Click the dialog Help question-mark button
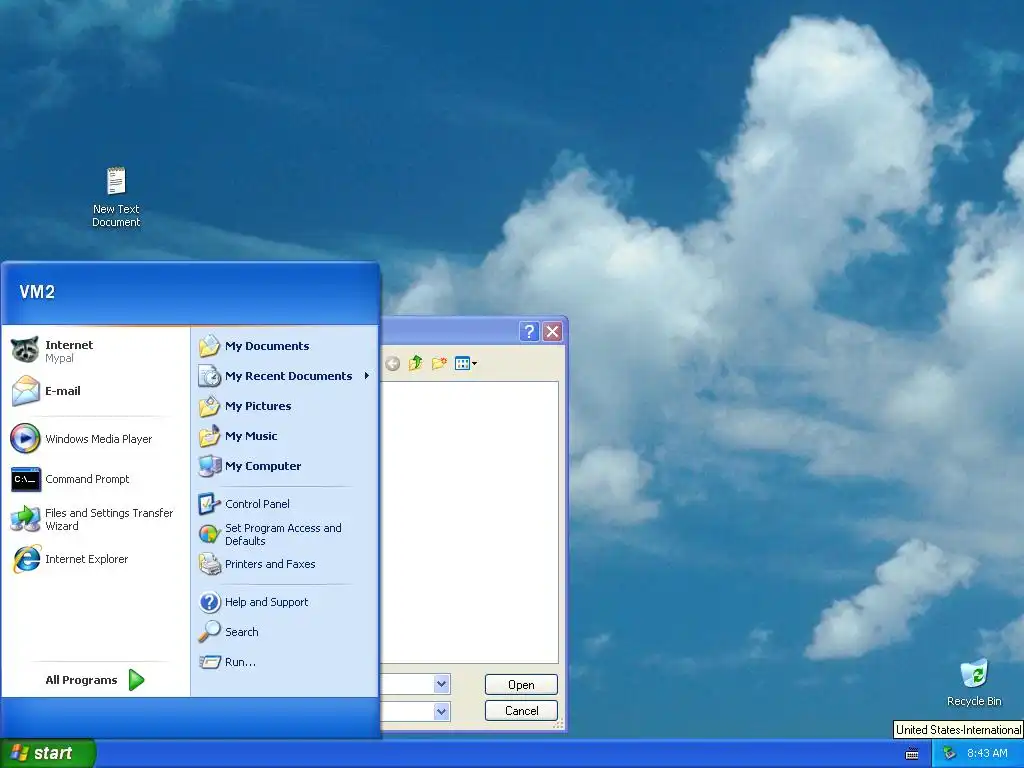Image resolution: width=1024 pixels, height=768 pixels. 529,332
